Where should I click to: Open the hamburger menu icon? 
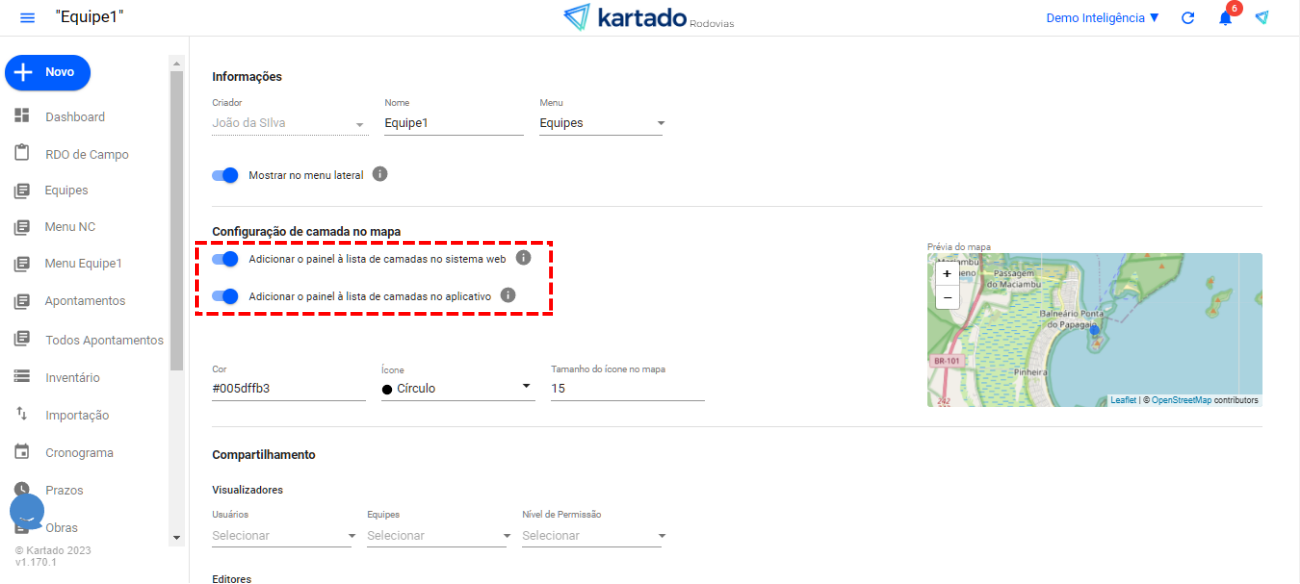(x=27, y=18)
